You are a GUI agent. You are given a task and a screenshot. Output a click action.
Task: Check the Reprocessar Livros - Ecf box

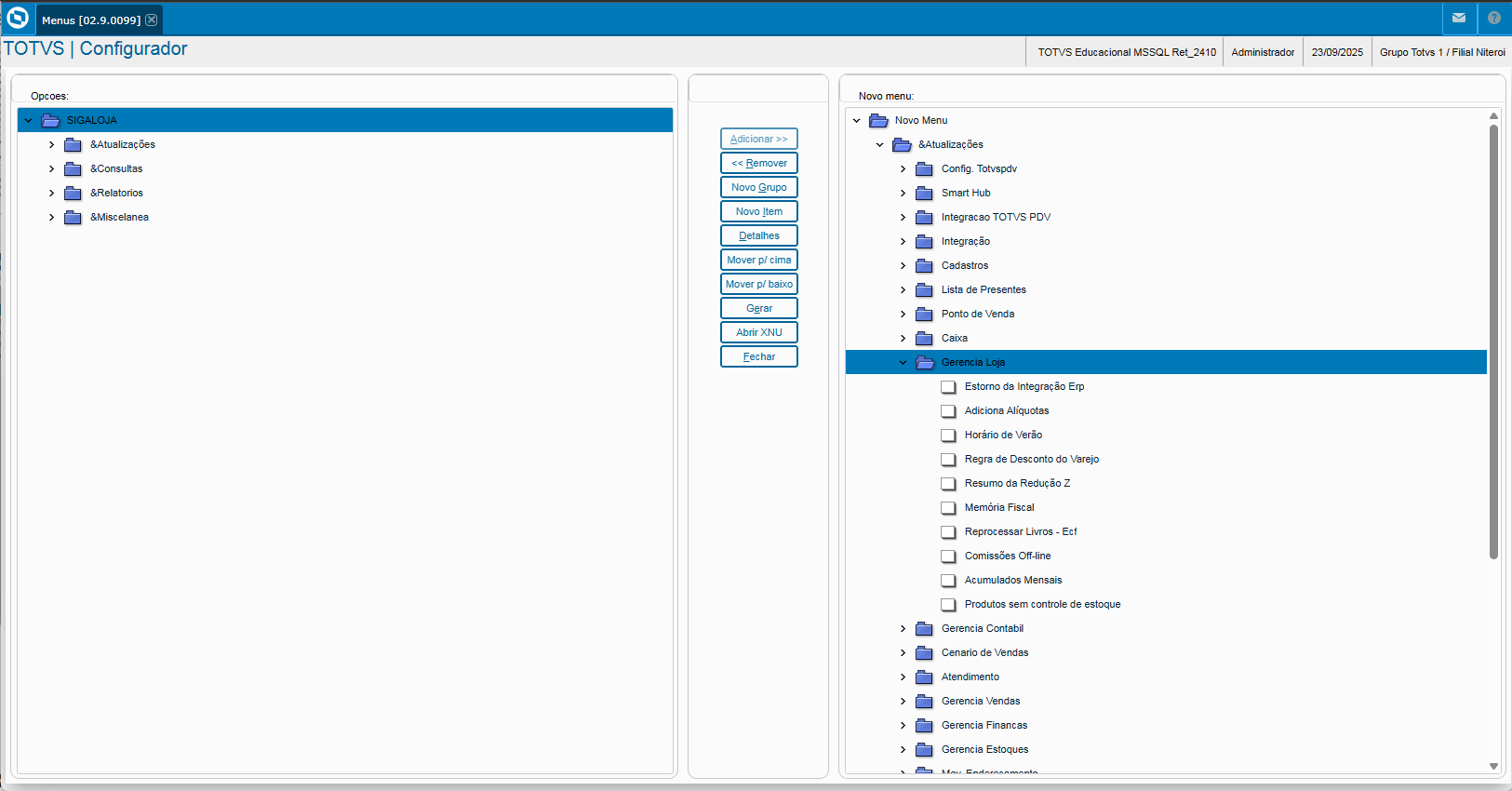click(948, 532)
